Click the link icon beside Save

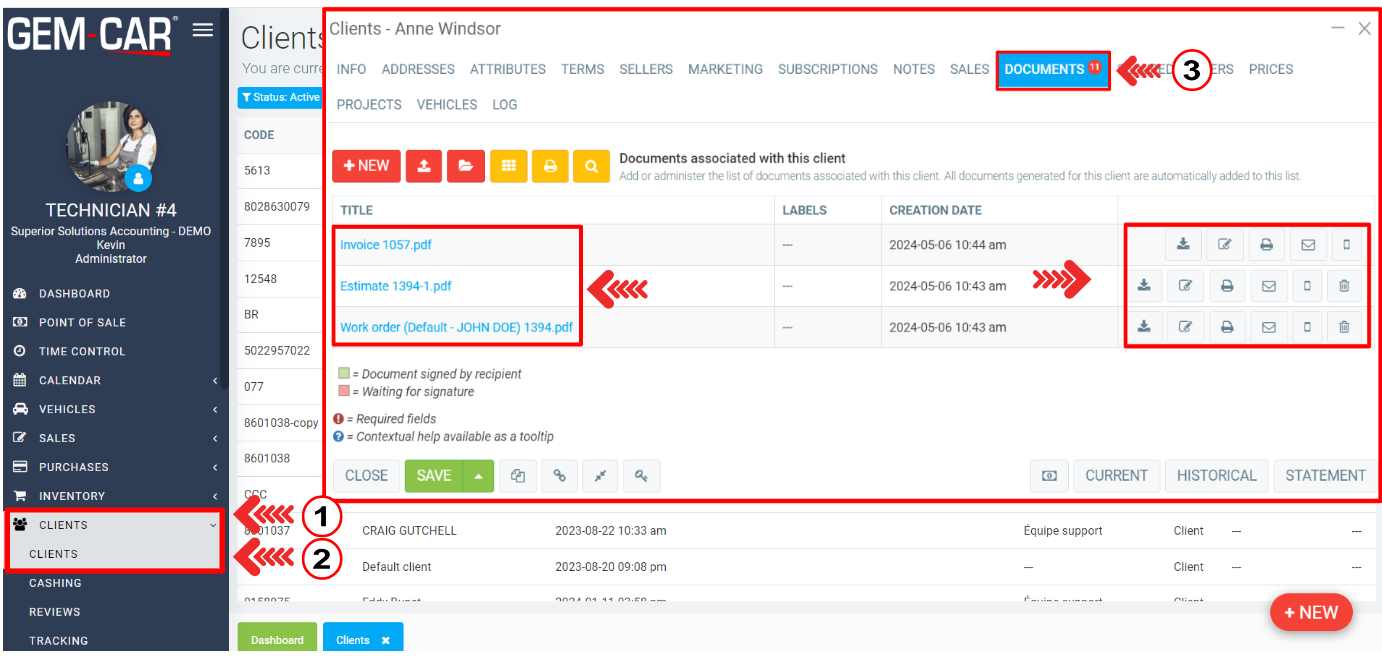559,476
